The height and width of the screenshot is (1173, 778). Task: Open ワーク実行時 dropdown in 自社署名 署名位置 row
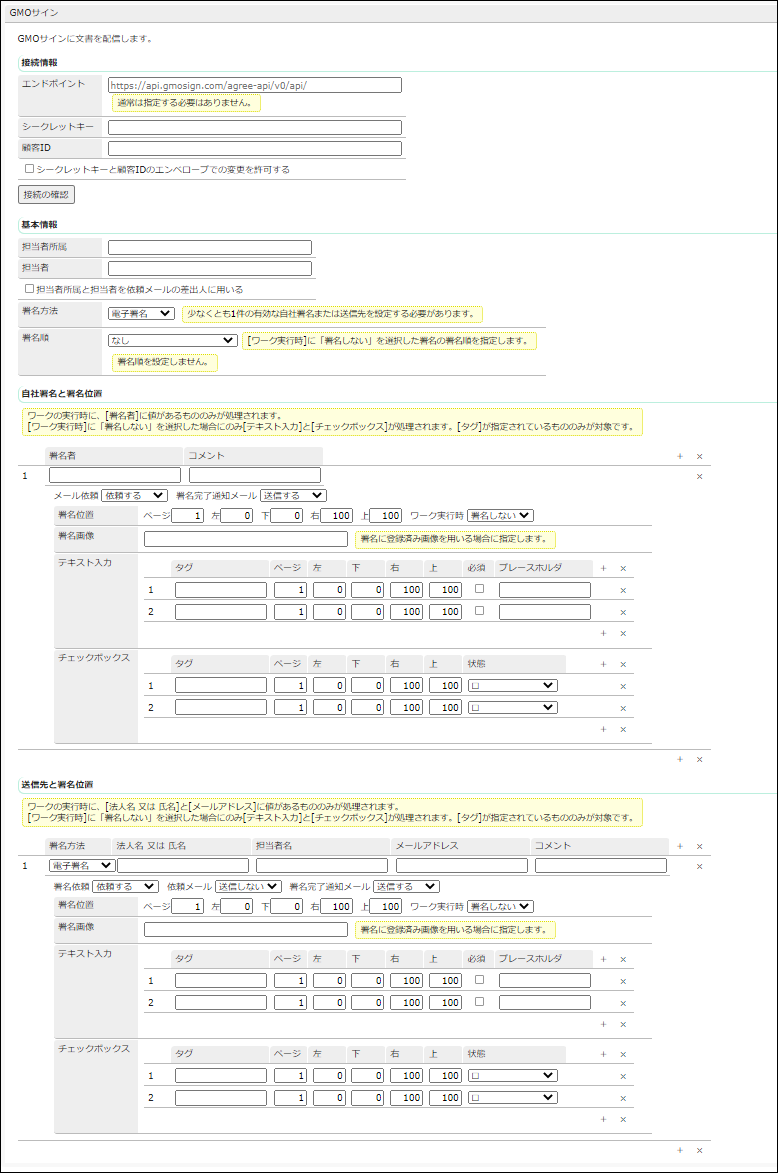(x=500, y=515)
